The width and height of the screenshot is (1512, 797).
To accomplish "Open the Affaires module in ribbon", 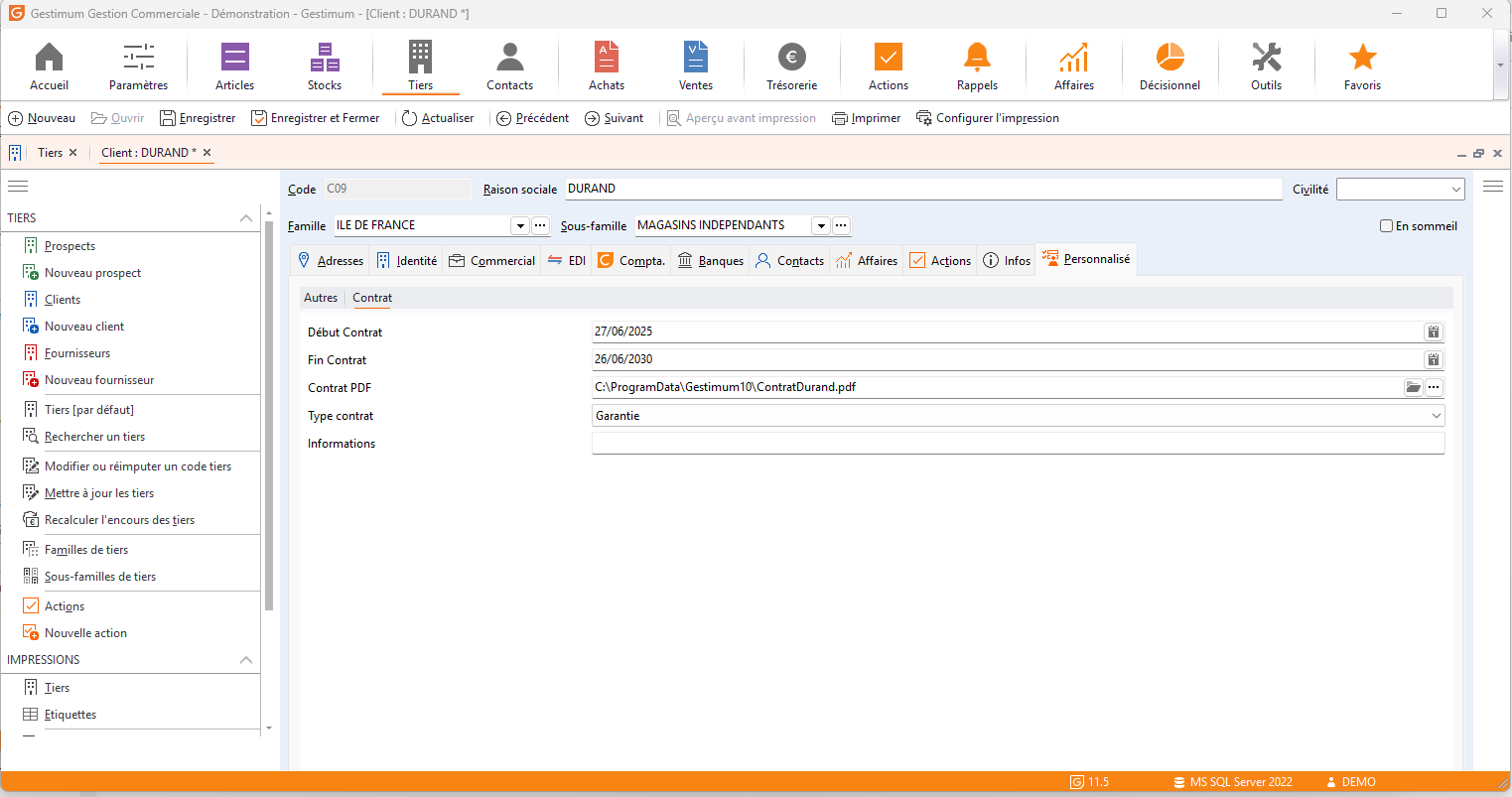I will coord(1074,66).
